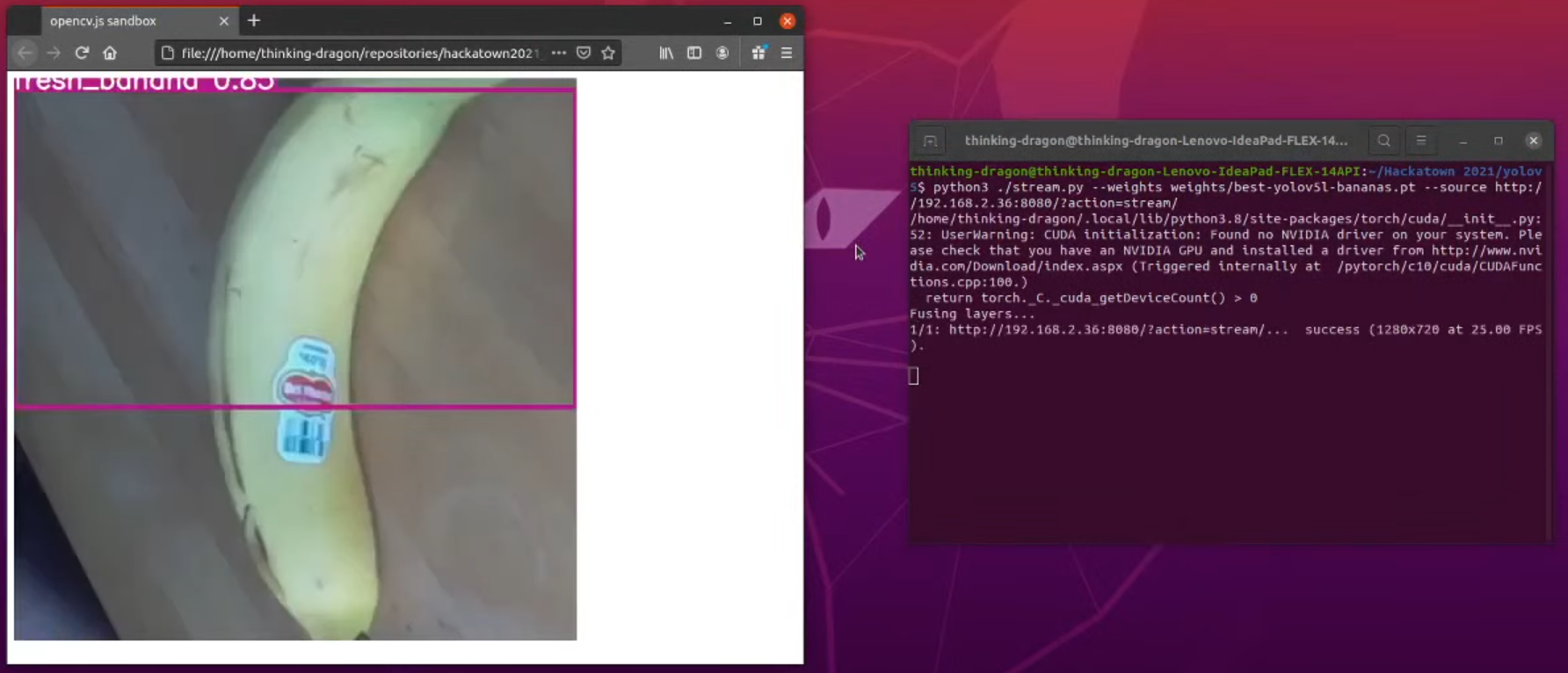Viewport: 1568px width, 673px height.
Task: Close the opencv.js sandbox tab
Action: tap(223, 20)
